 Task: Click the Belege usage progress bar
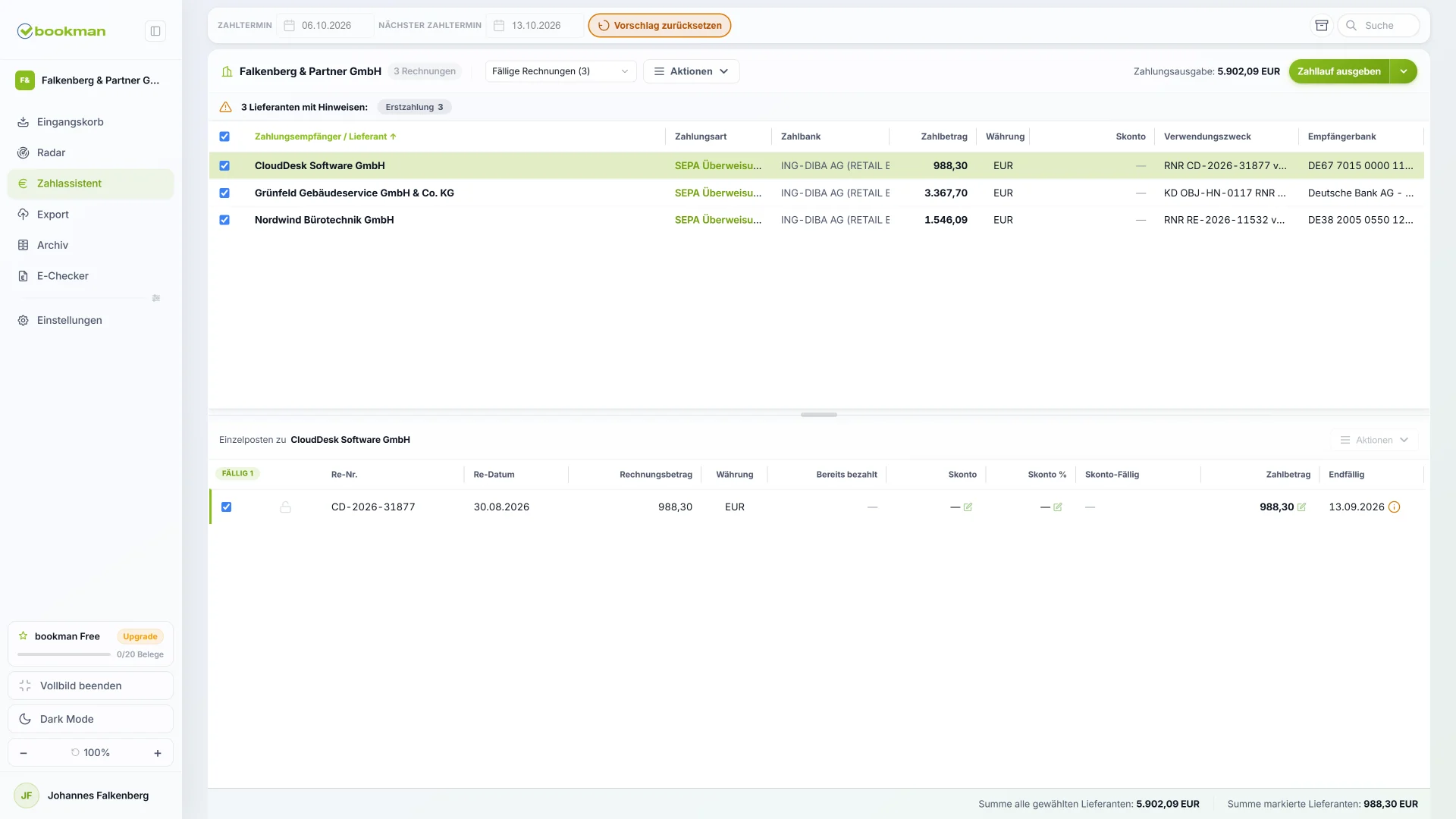tap(64, 654)
